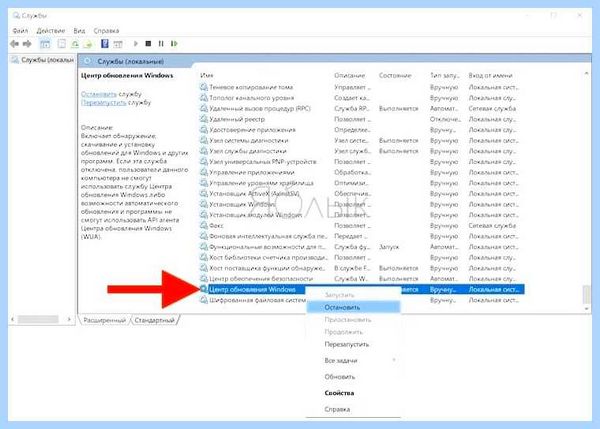Viewport: 600px width, 429px height.
Task: Toggle the Action pane toolbar icon
Action: (118, 44)
